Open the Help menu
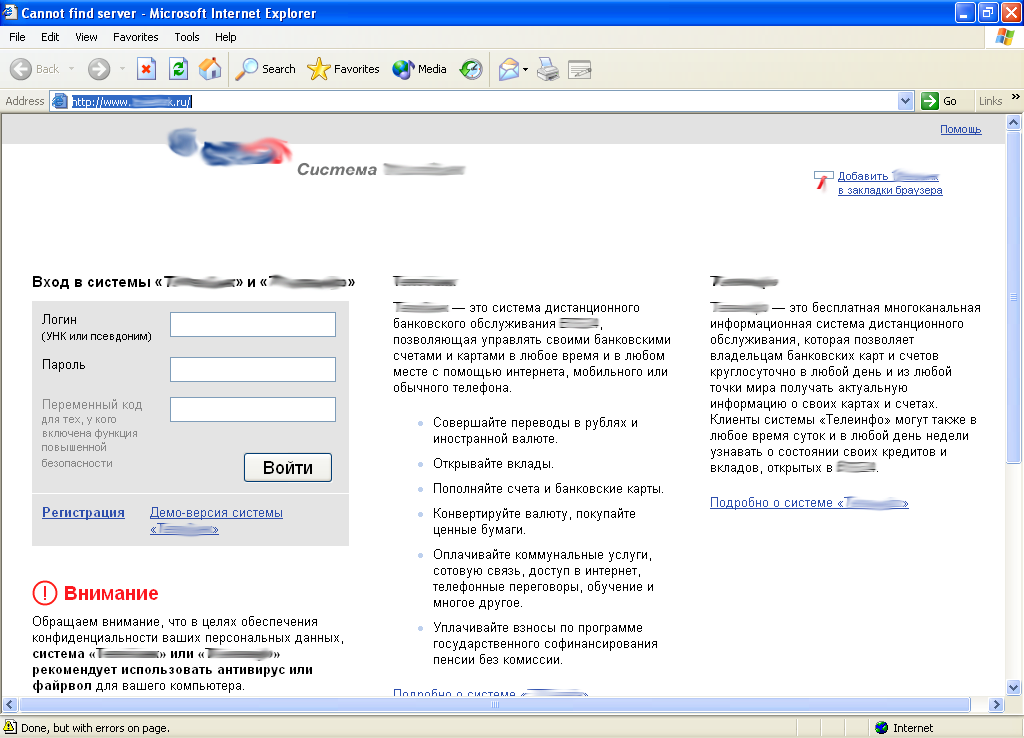 tap(225, 37)
